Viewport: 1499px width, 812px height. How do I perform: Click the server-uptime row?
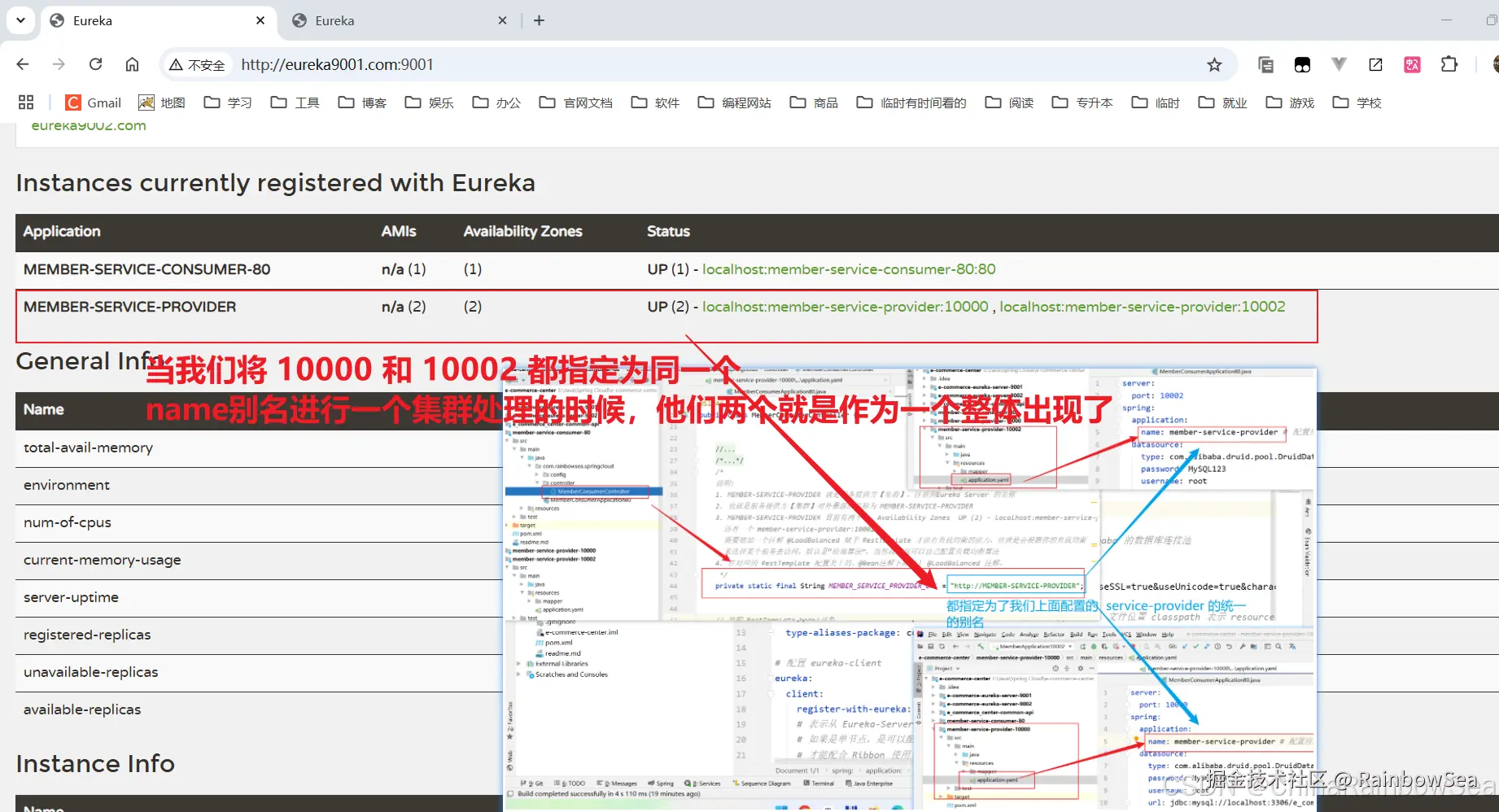tap(259, 597)
